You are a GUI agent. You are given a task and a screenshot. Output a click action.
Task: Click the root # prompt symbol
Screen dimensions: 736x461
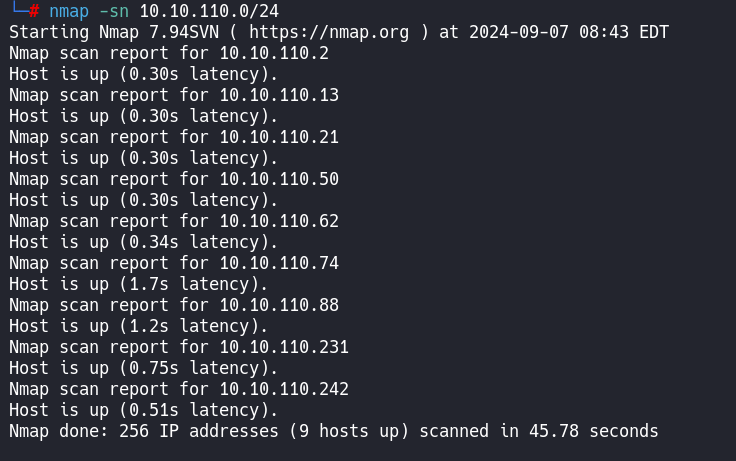pos(34,11)
